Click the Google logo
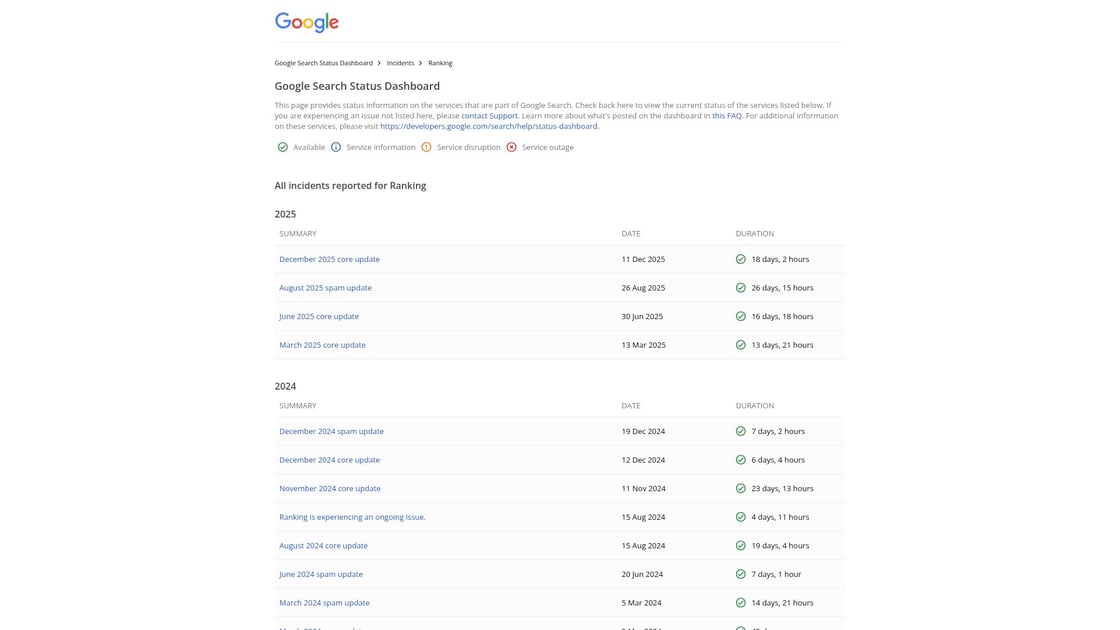 (306, 20)
